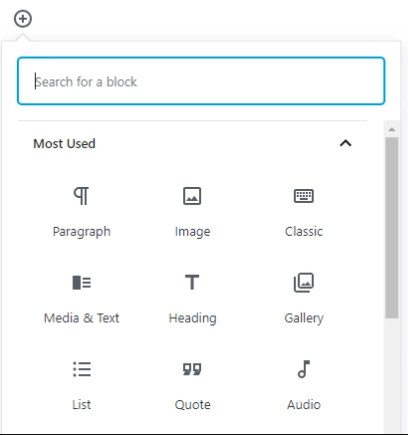Click the Most Used section heading
Viewport: 408px width, 435px height.
pos(64,144)
